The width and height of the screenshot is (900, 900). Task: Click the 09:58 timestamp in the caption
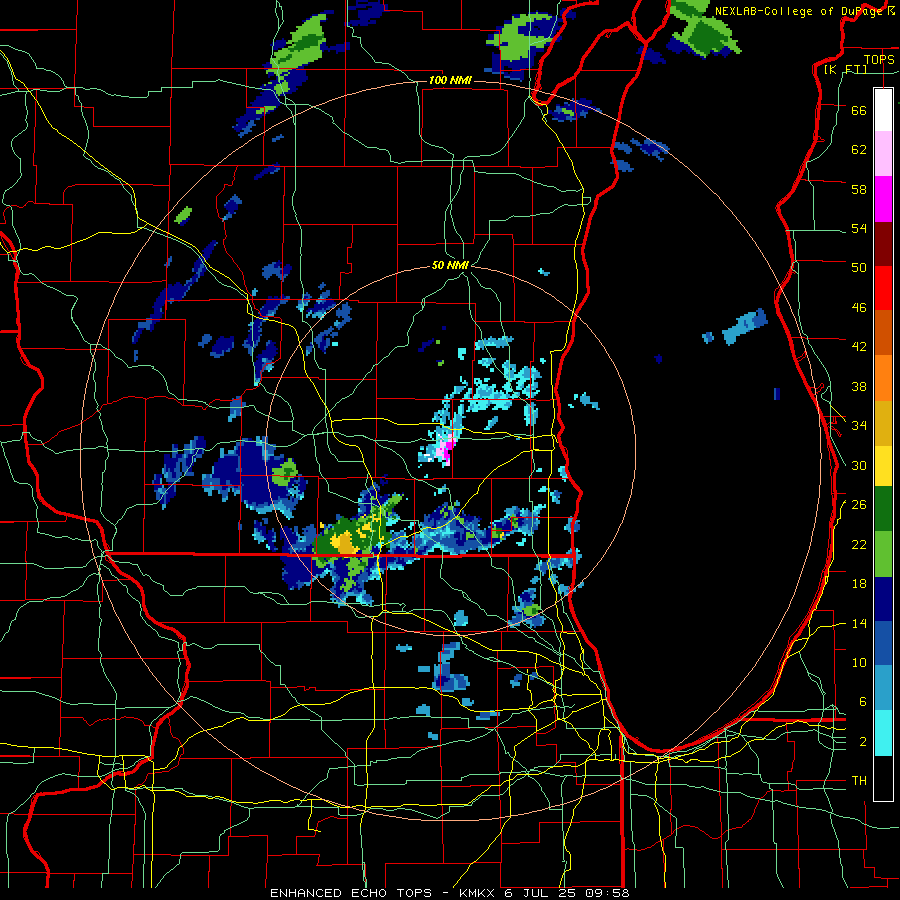(607, 893)
